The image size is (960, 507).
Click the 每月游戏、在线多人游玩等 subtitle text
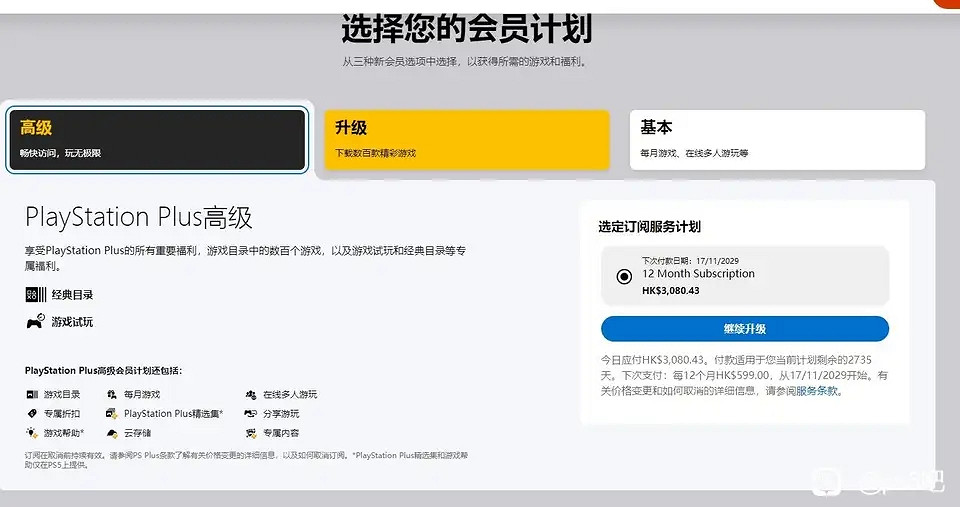point(694,153)
